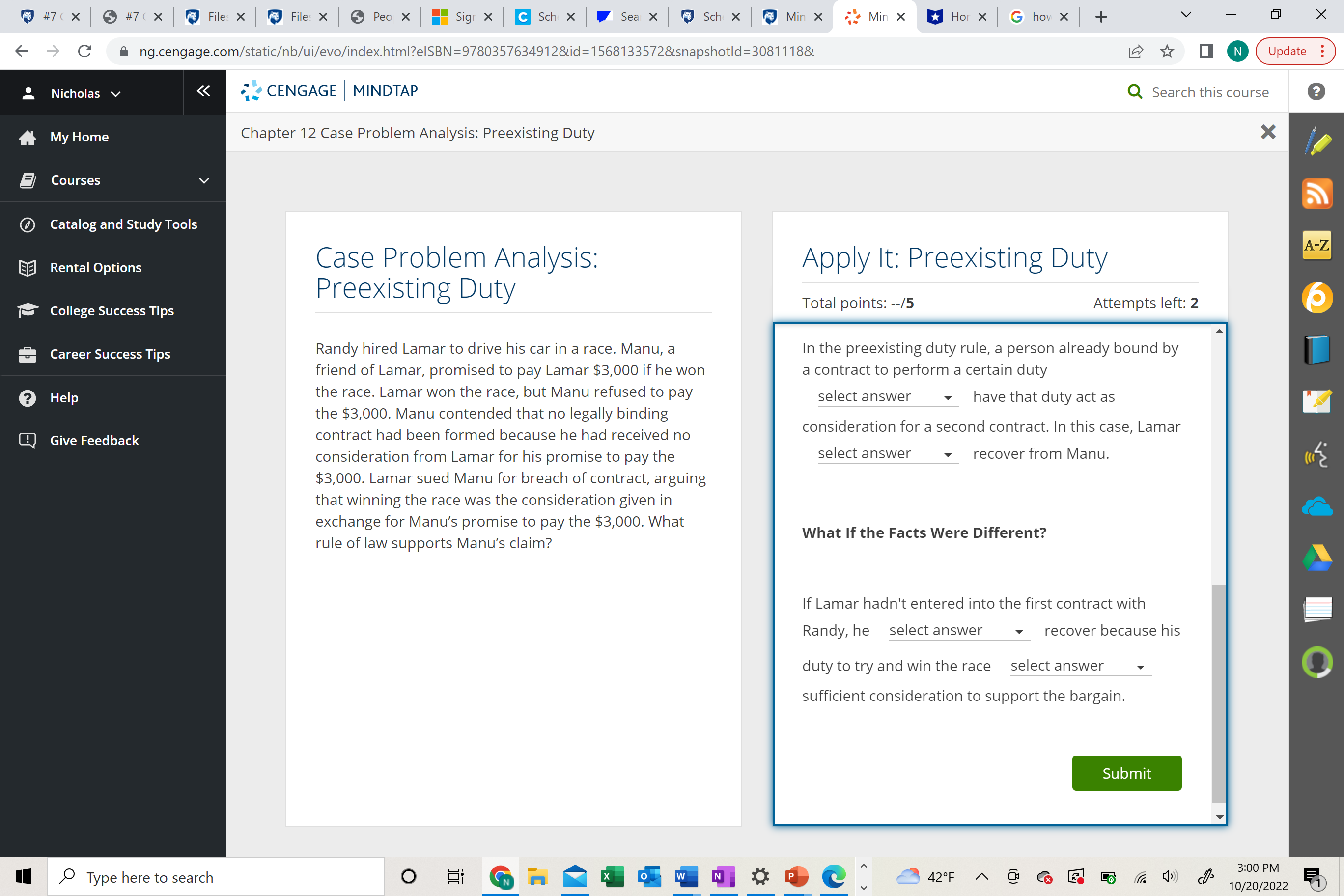Click the green Submit button
Viewport: 1344px width, 896px height.
coord(1126,773)
